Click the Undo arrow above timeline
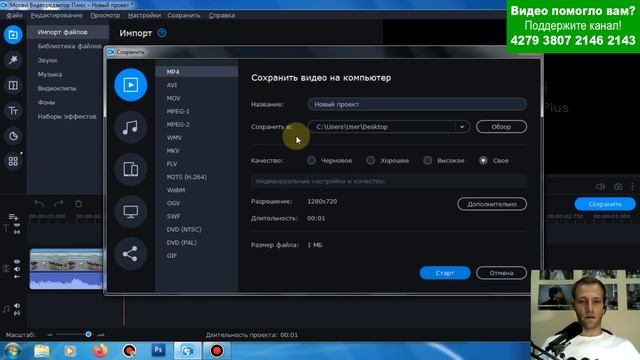This screenshot has width=640, height=360. [39, 203]
